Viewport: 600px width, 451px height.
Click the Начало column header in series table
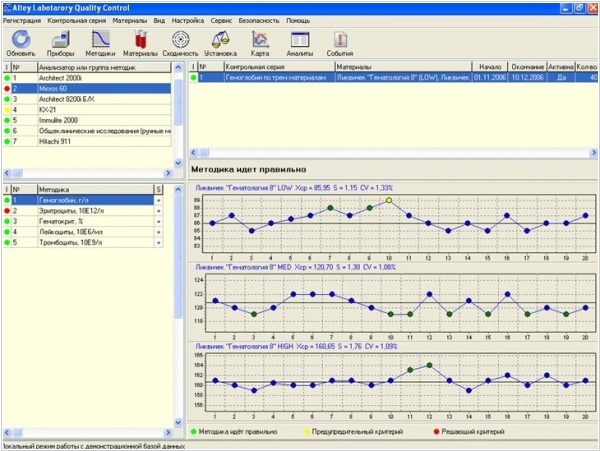490,66
